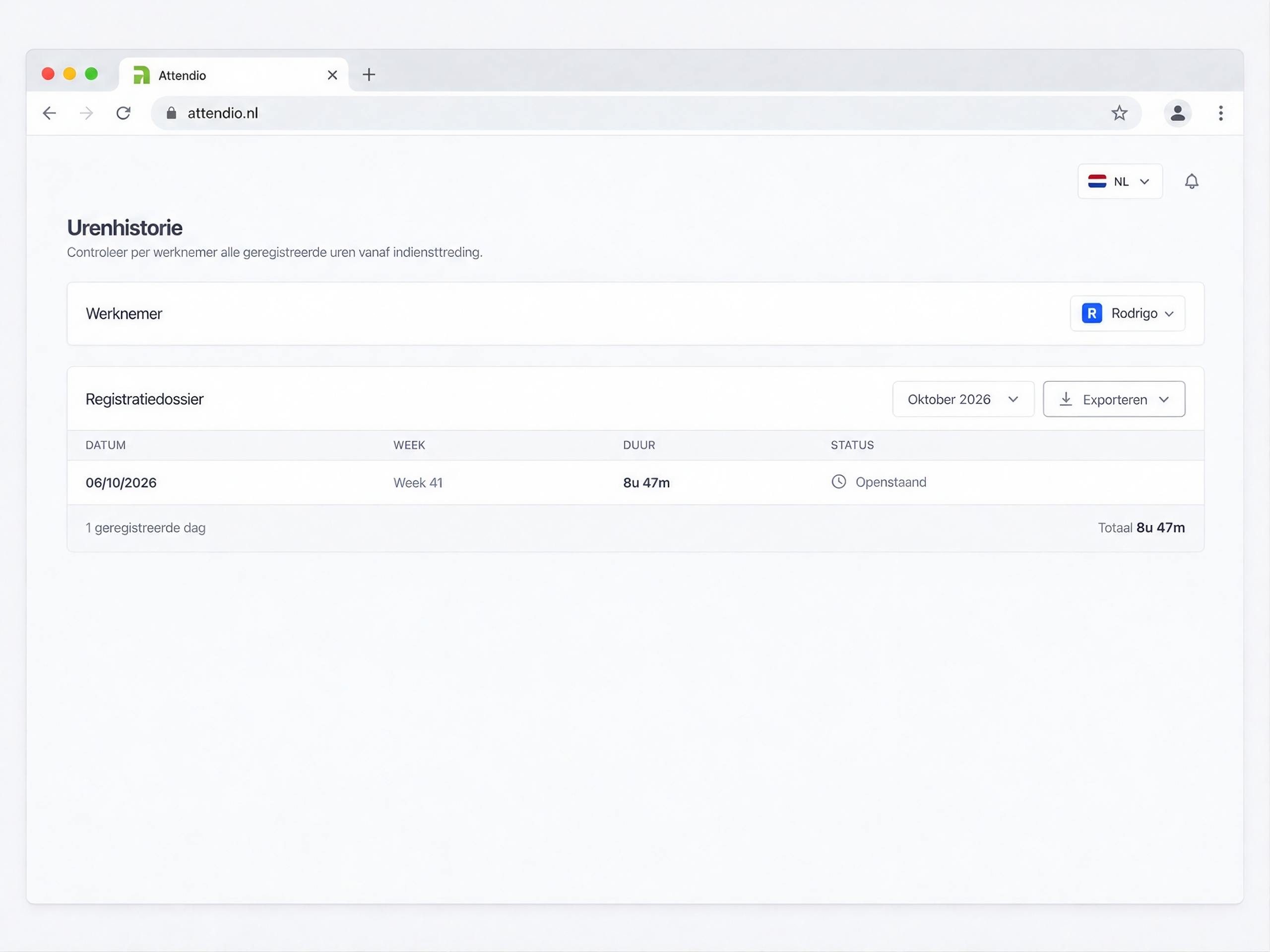Click the macOS yellow minimize button
Image resolution: width=1270 pixels, height=952 pixels.
coord(69,74)
